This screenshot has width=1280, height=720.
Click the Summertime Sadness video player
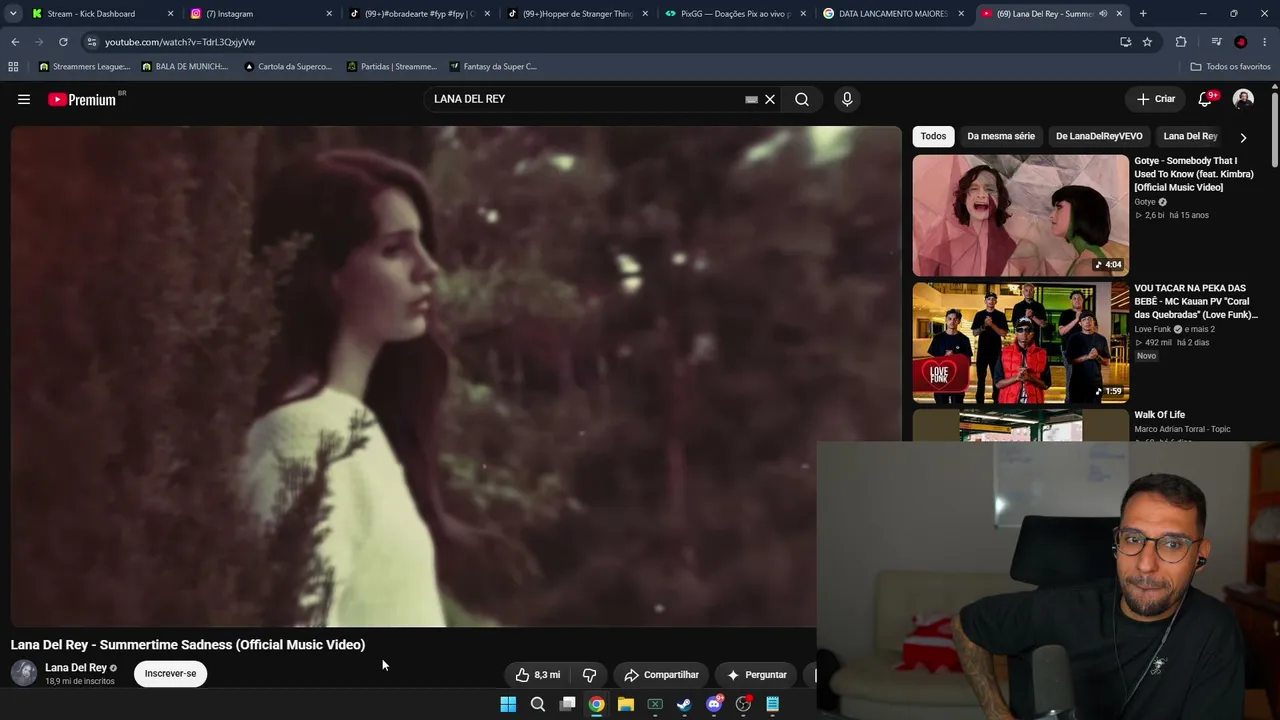456,376
